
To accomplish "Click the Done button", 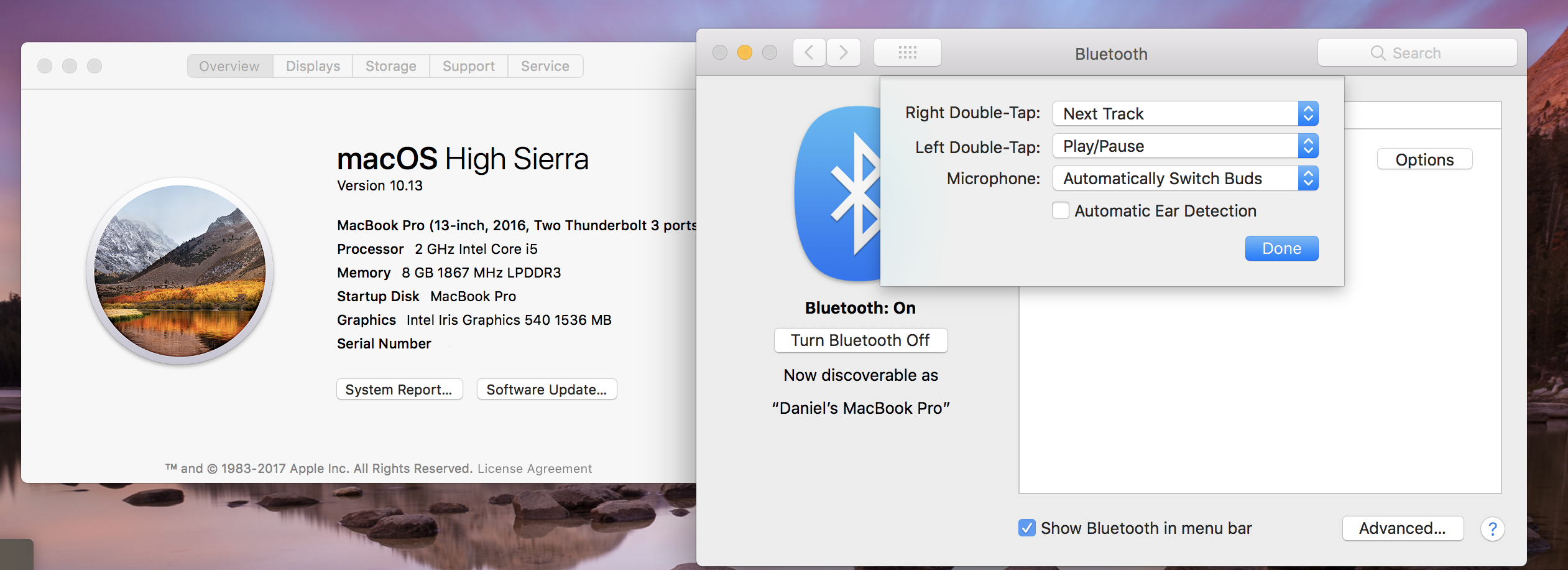I will (x=1281, y=248).
